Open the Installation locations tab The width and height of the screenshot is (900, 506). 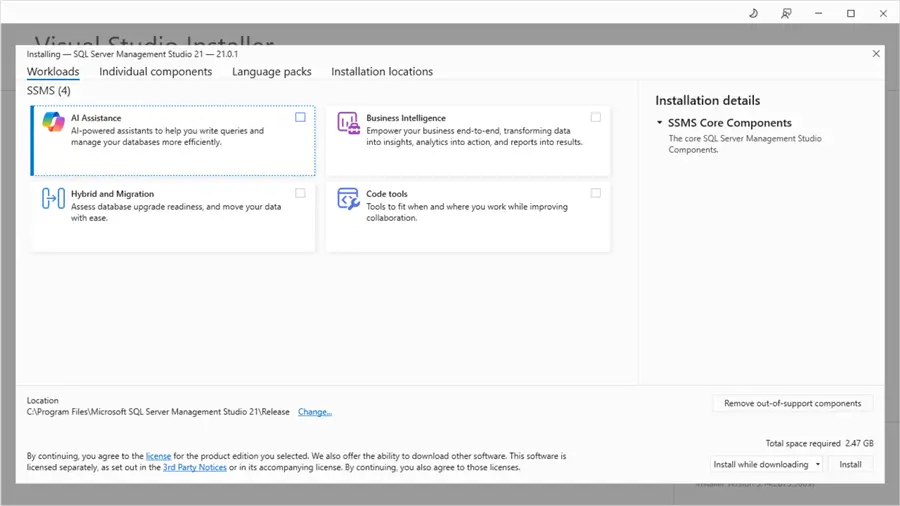pyautogui.click(x=382, y=72)
